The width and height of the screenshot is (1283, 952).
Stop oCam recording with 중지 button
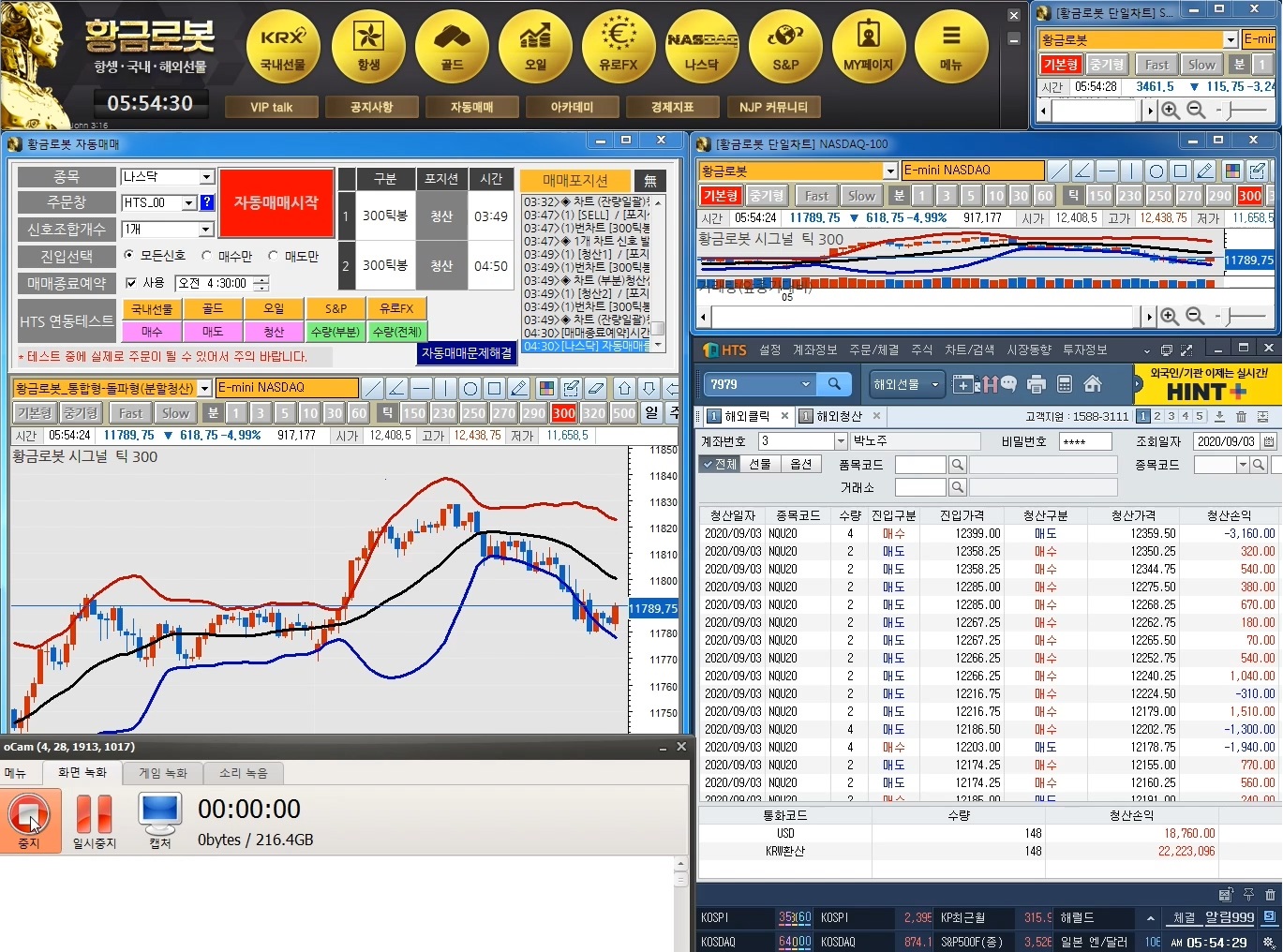tap(29, 820)
